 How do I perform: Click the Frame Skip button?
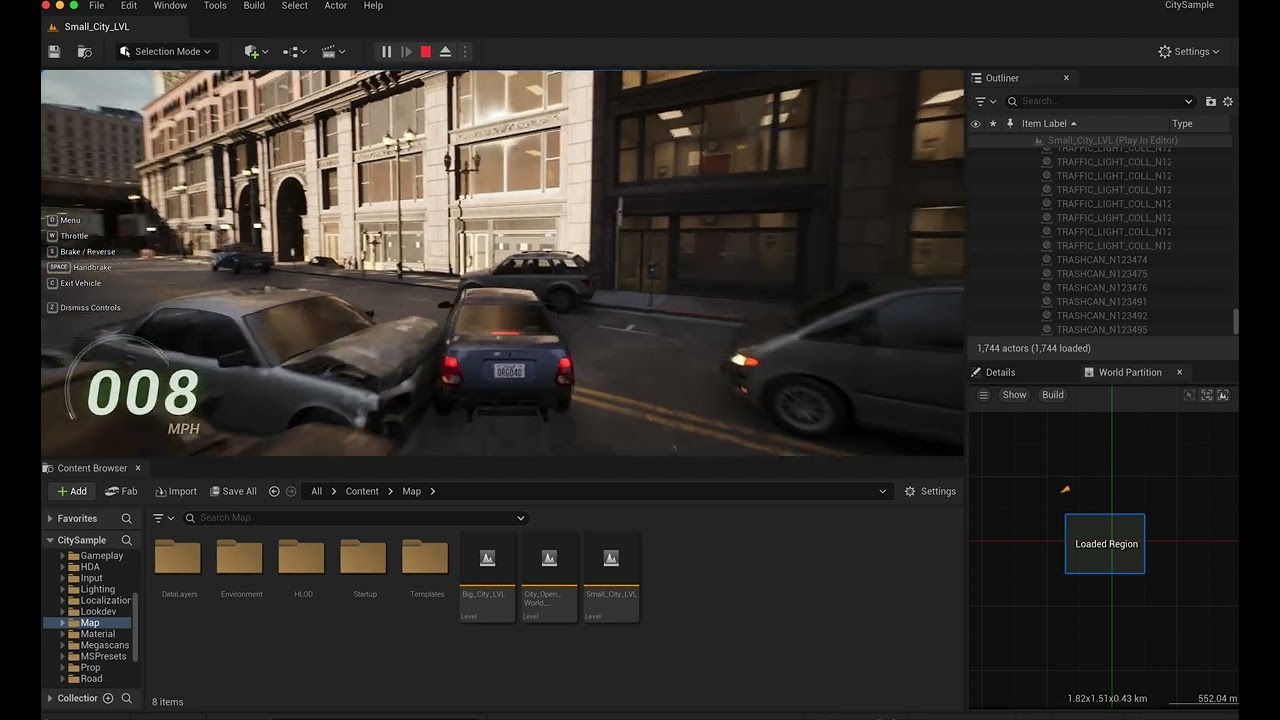406,52
